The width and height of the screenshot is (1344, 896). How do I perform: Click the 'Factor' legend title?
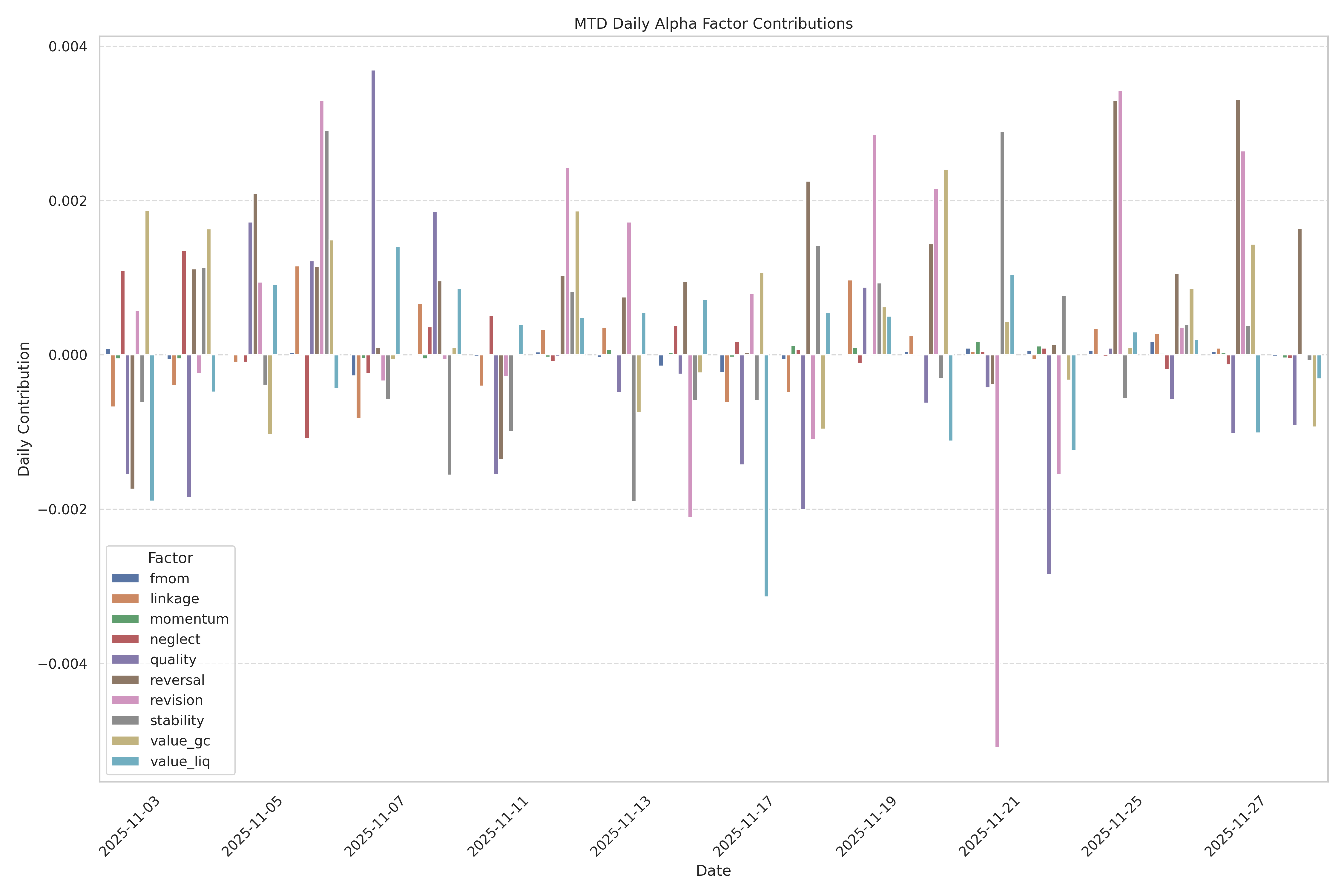[170, 558]
